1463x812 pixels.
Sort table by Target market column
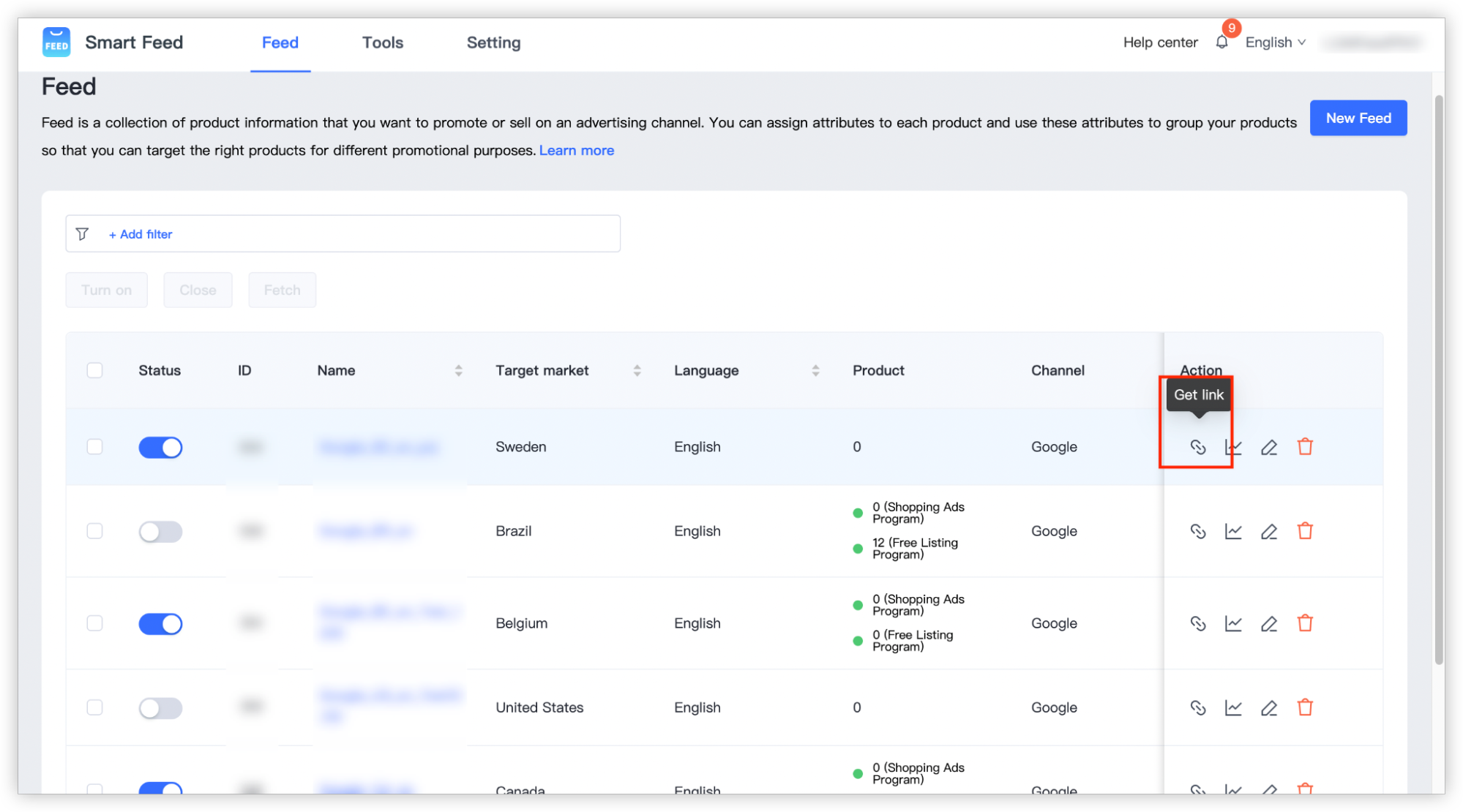click(x=637, y=371)
